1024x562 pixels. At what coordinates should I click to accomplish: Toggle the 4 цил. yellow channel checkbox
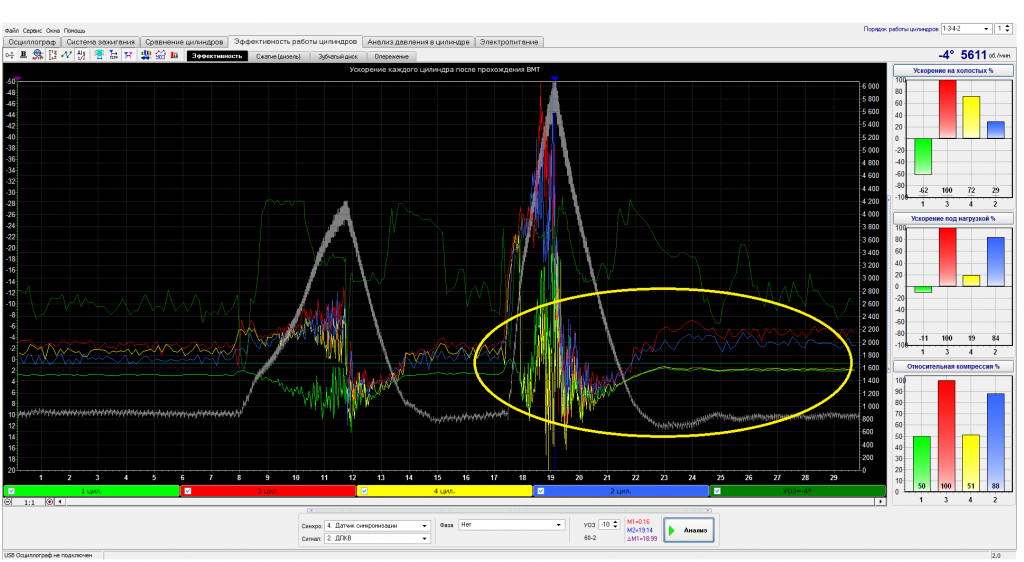pos(364,491)
